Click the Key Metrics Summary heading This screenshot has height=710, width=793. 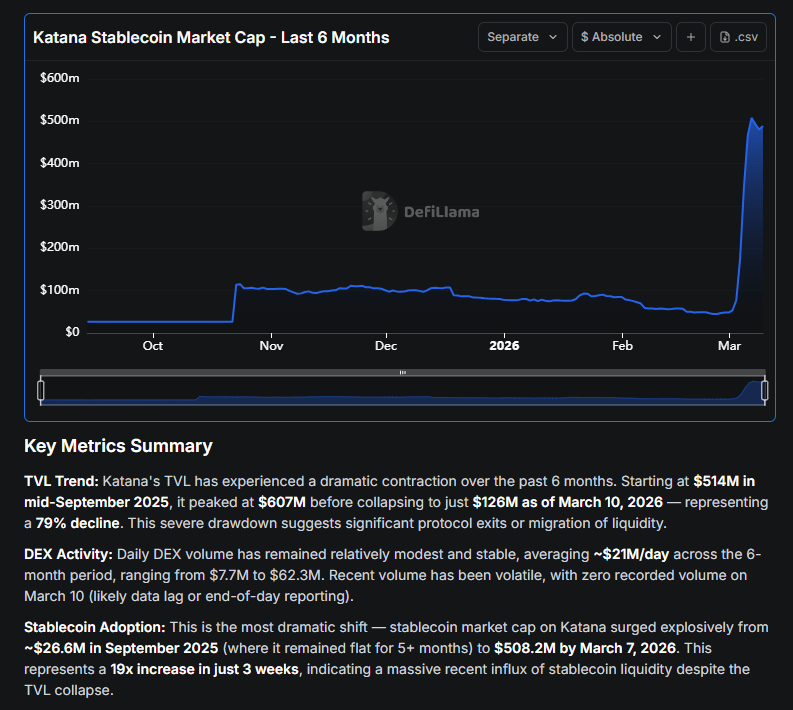click(118, 446)
